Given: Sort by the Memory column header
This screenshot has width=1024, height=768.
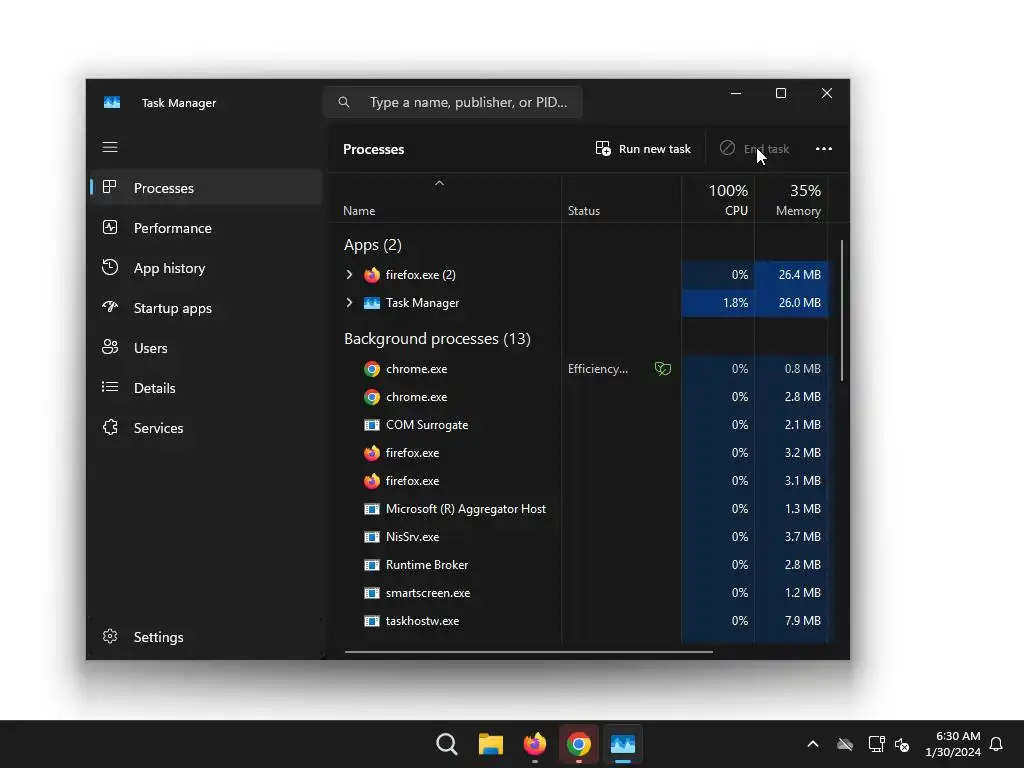Looking at the screenshot, I should tap(792, 199).
